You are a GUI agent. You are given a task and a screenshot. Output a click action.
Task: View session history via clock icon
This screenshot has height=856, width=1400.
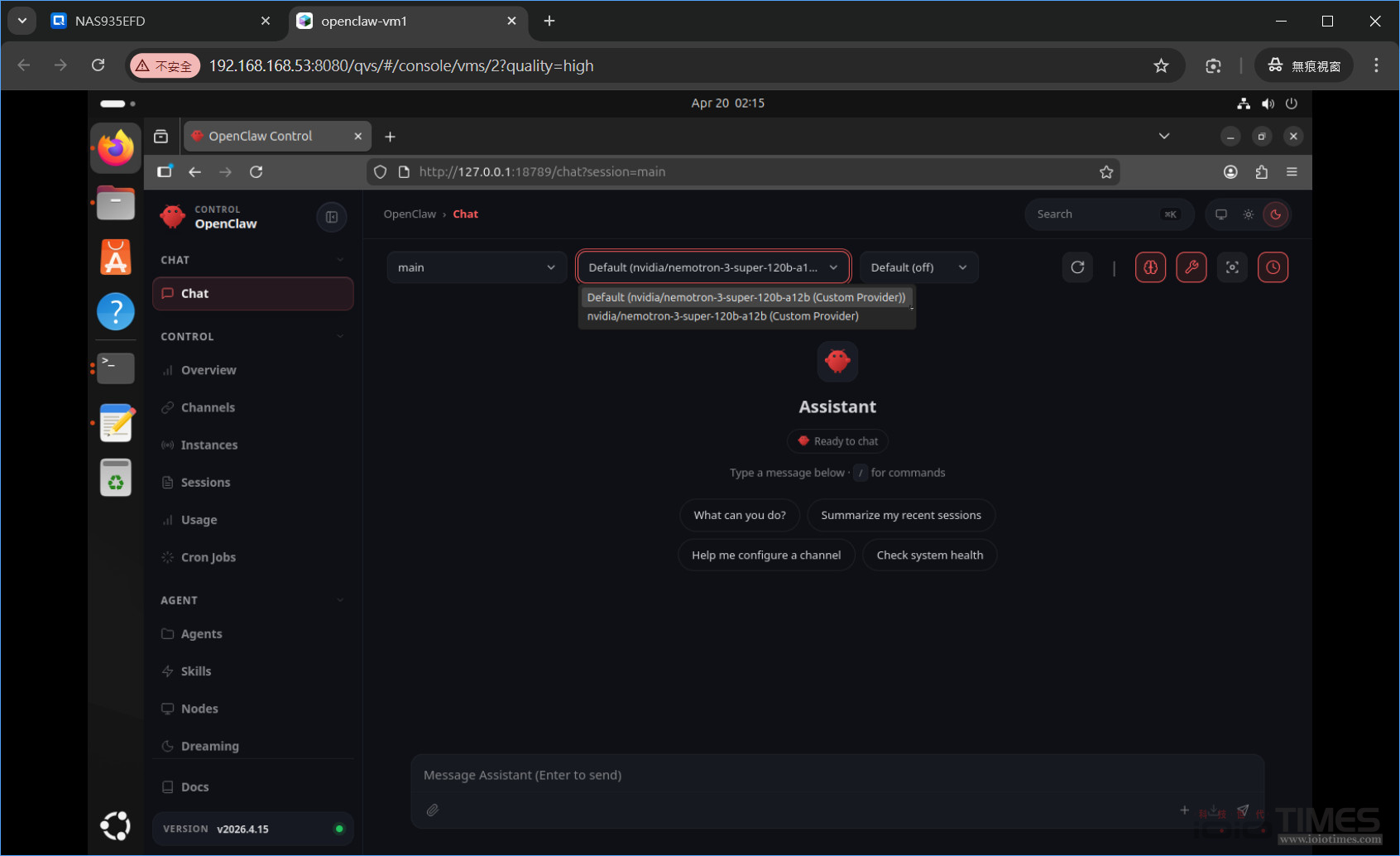(1273, 267)
